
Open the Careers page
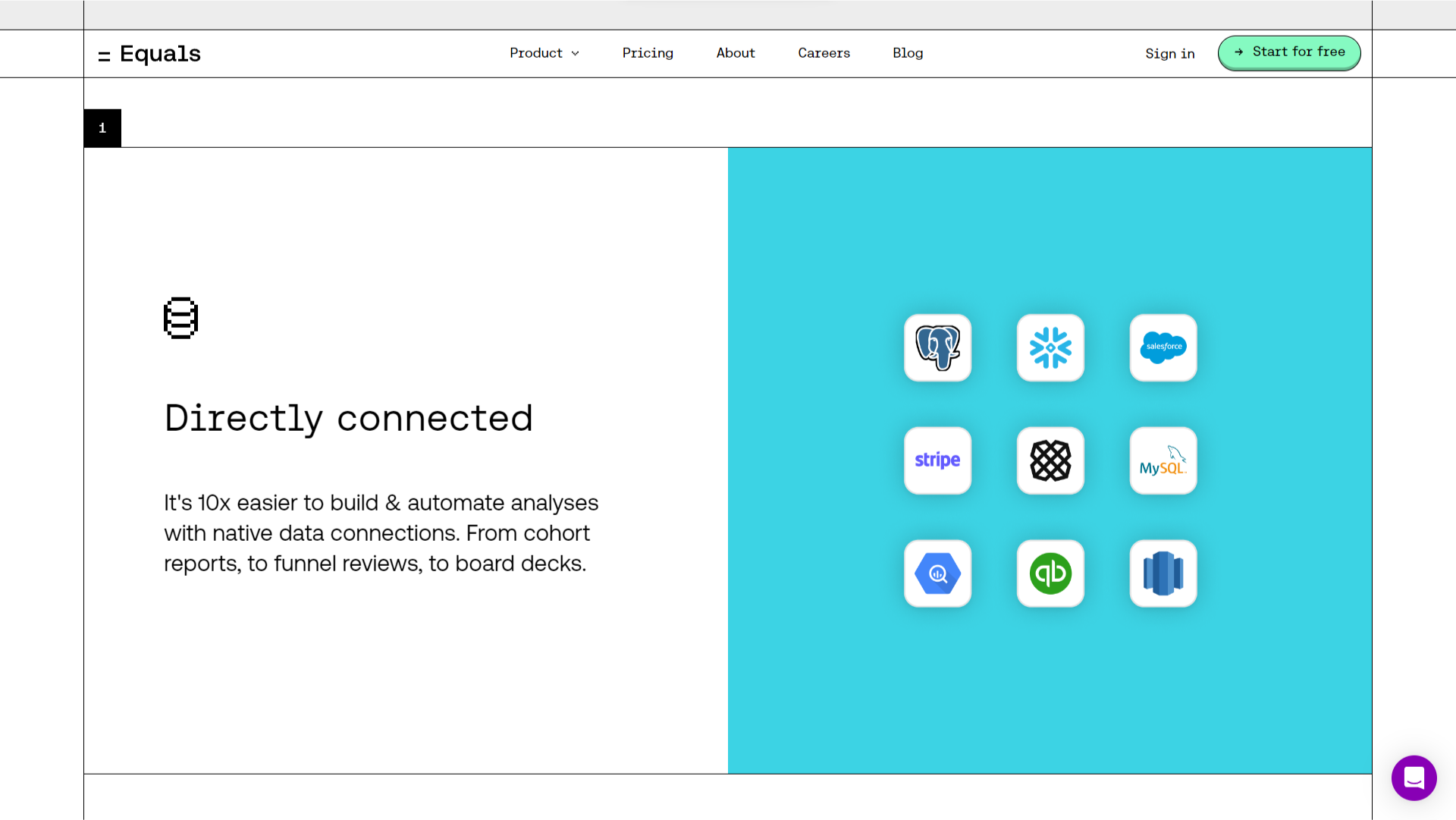point(824,53)
